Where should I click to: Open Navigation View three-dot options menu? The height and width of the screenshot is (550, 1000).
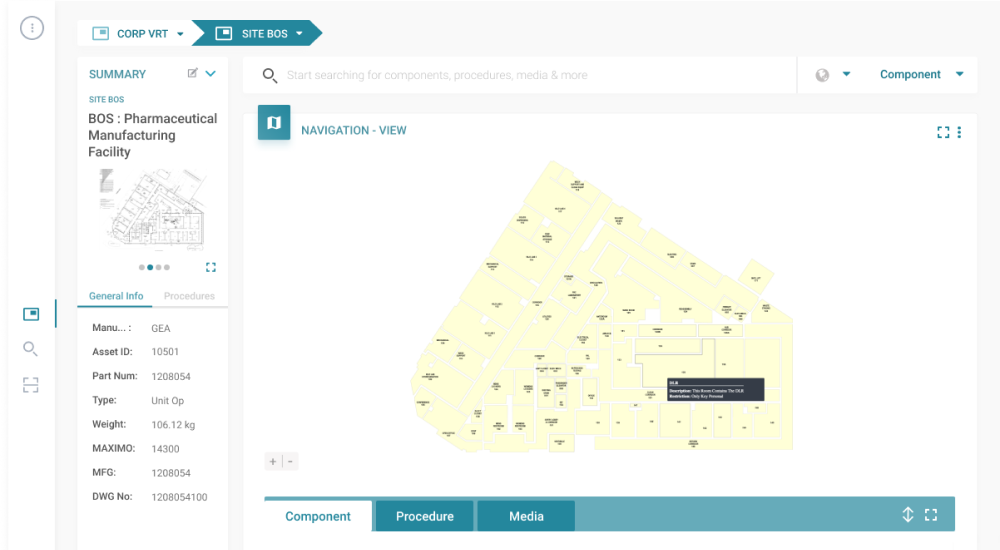click(x=959, y=132)
